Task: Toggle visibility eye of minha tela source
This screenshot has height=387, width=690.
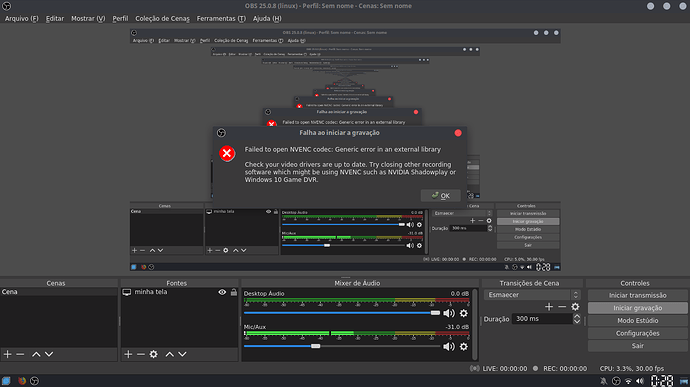Action: tap(222, 292)
